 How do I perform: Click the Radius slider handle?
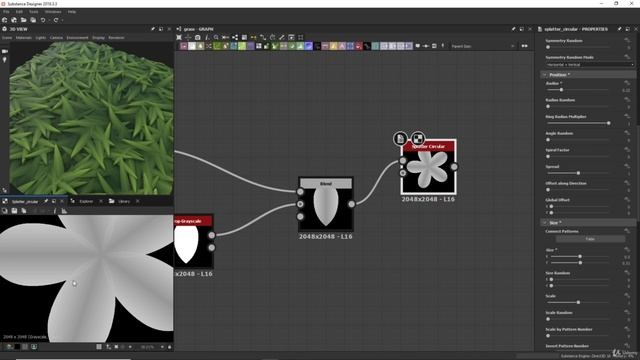(561, 90)
